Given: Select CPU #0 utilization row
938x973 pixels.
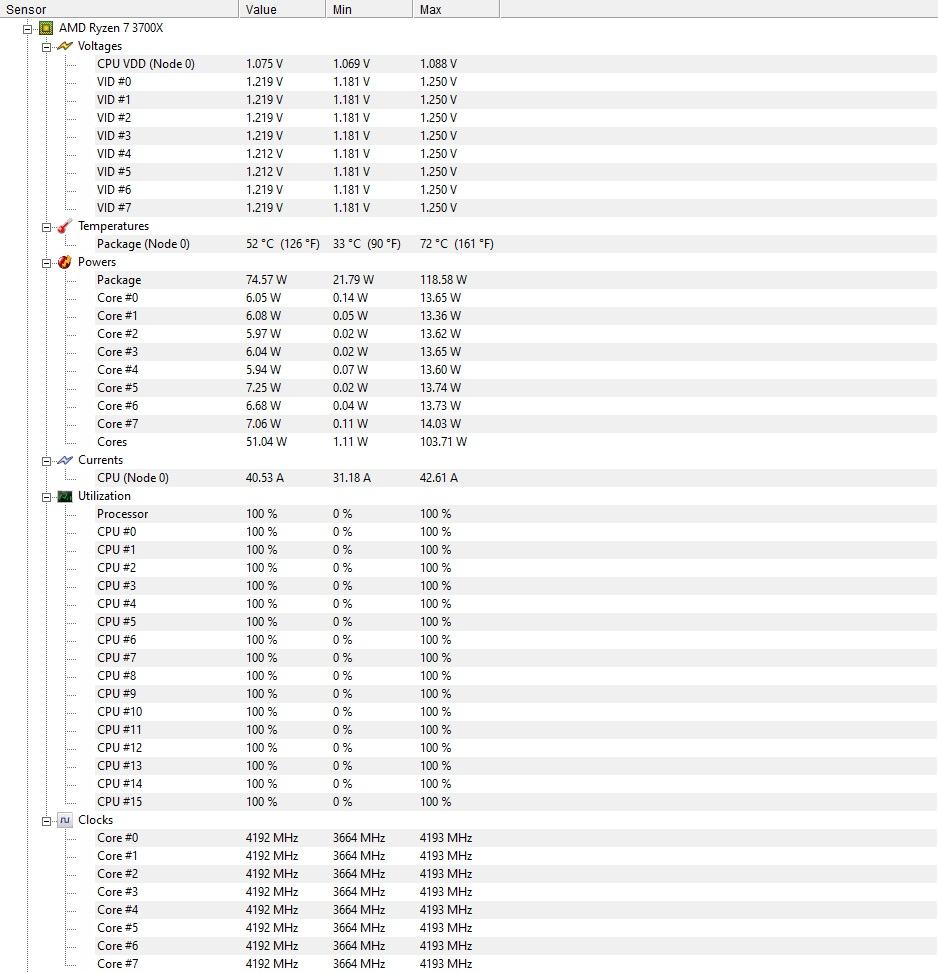Looking at the screenshot, I should [515, 532].
